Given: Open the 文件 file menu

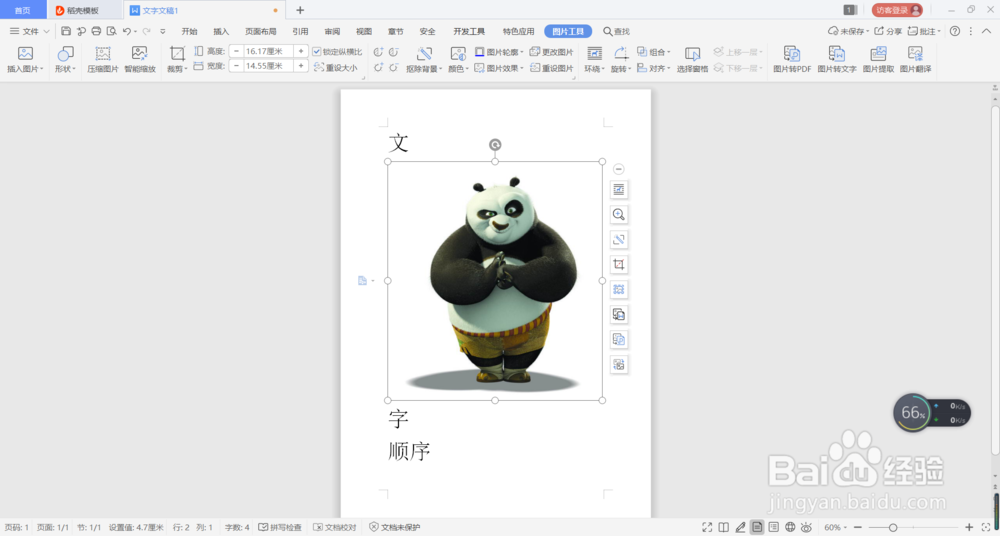Looking at the screenshot, I should (x=29, y=31).
